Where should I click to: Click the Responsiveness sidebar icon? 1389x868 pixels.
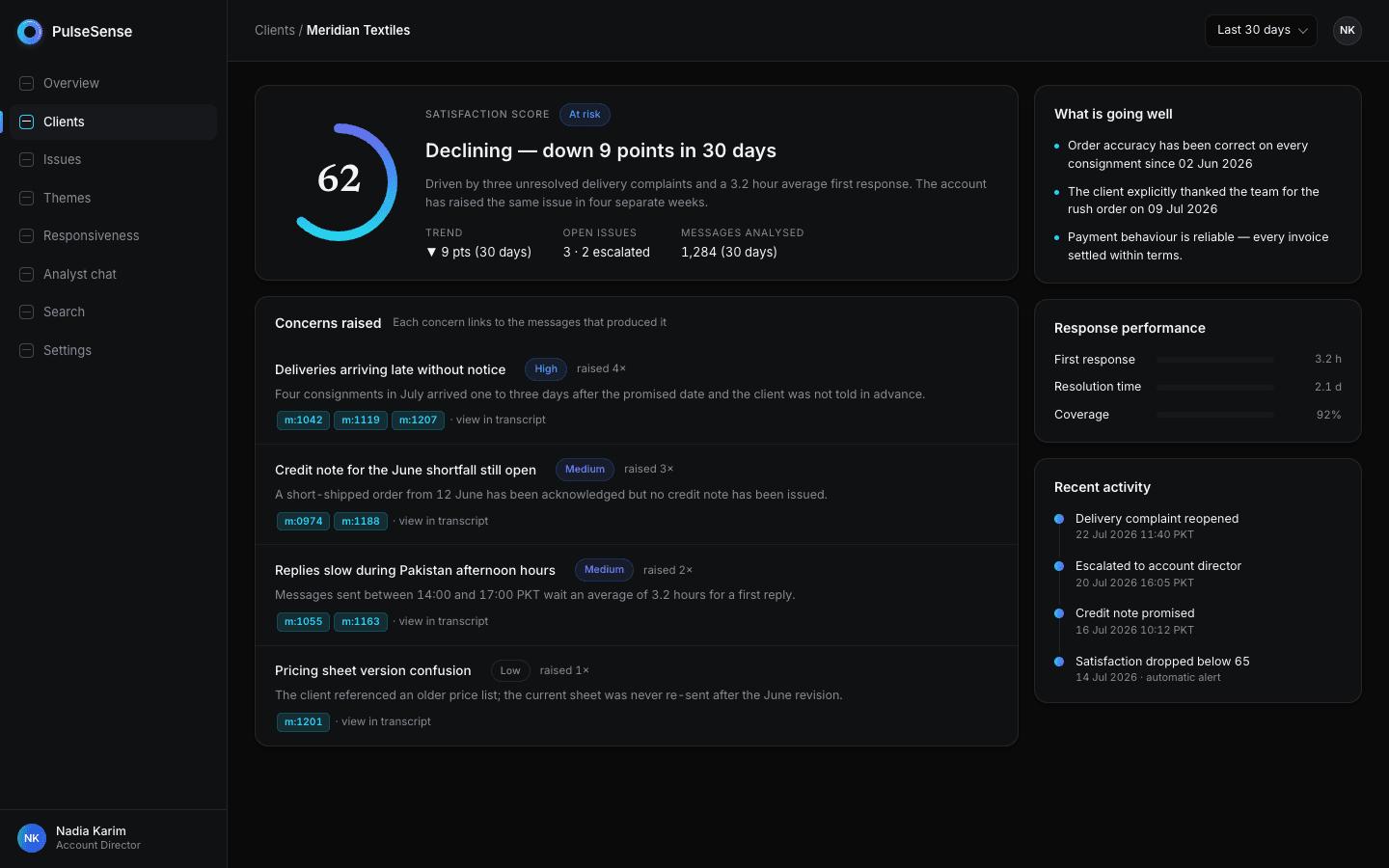pos(27,236)
